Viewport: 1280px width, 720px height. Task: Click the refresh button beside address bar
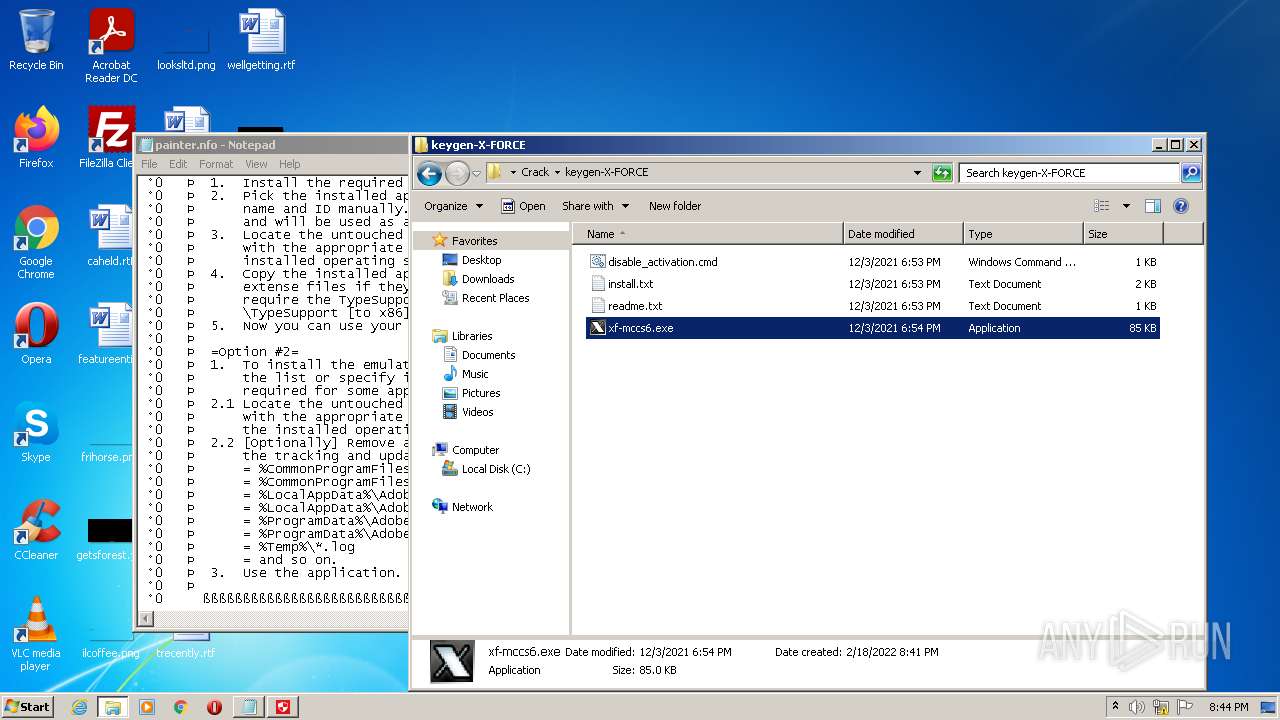coord(942,173)
